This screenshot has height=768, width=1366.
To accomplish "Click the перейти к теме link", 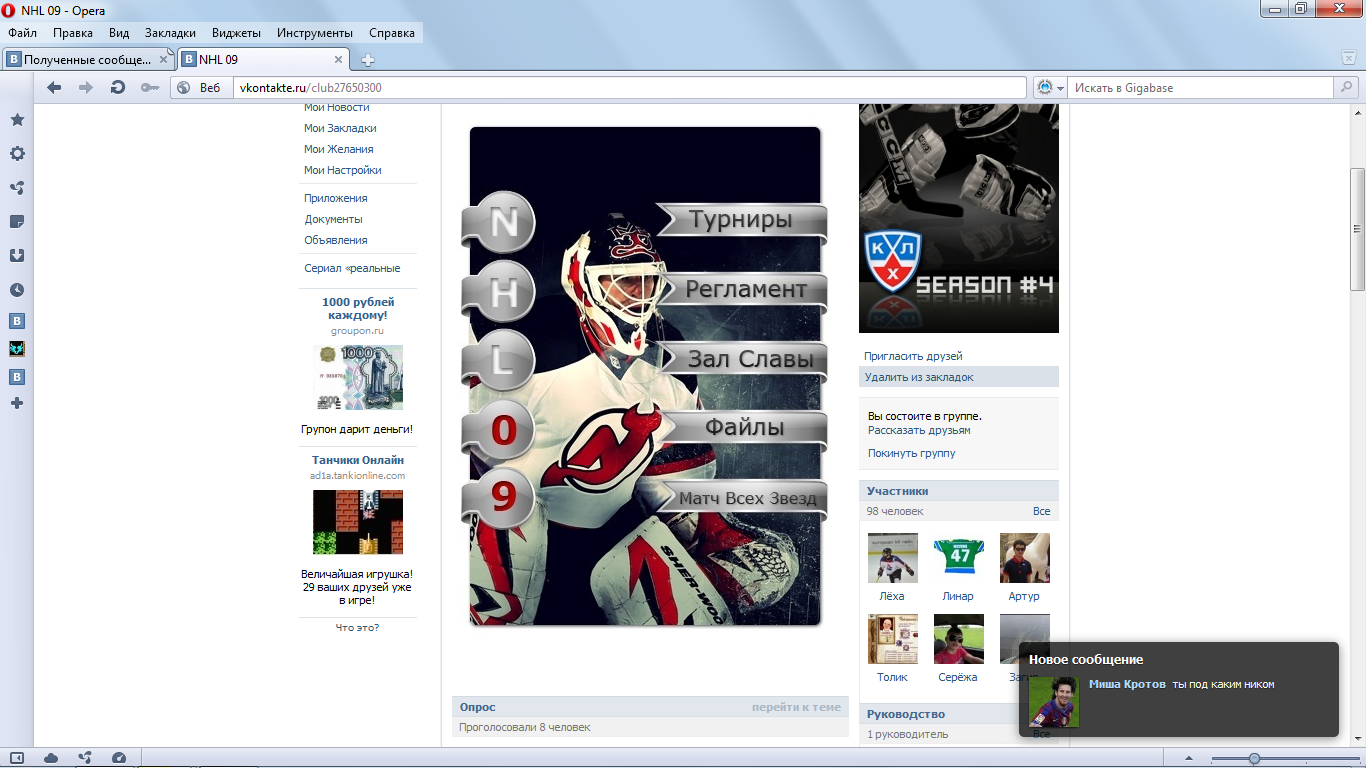I will pos(796,707).
